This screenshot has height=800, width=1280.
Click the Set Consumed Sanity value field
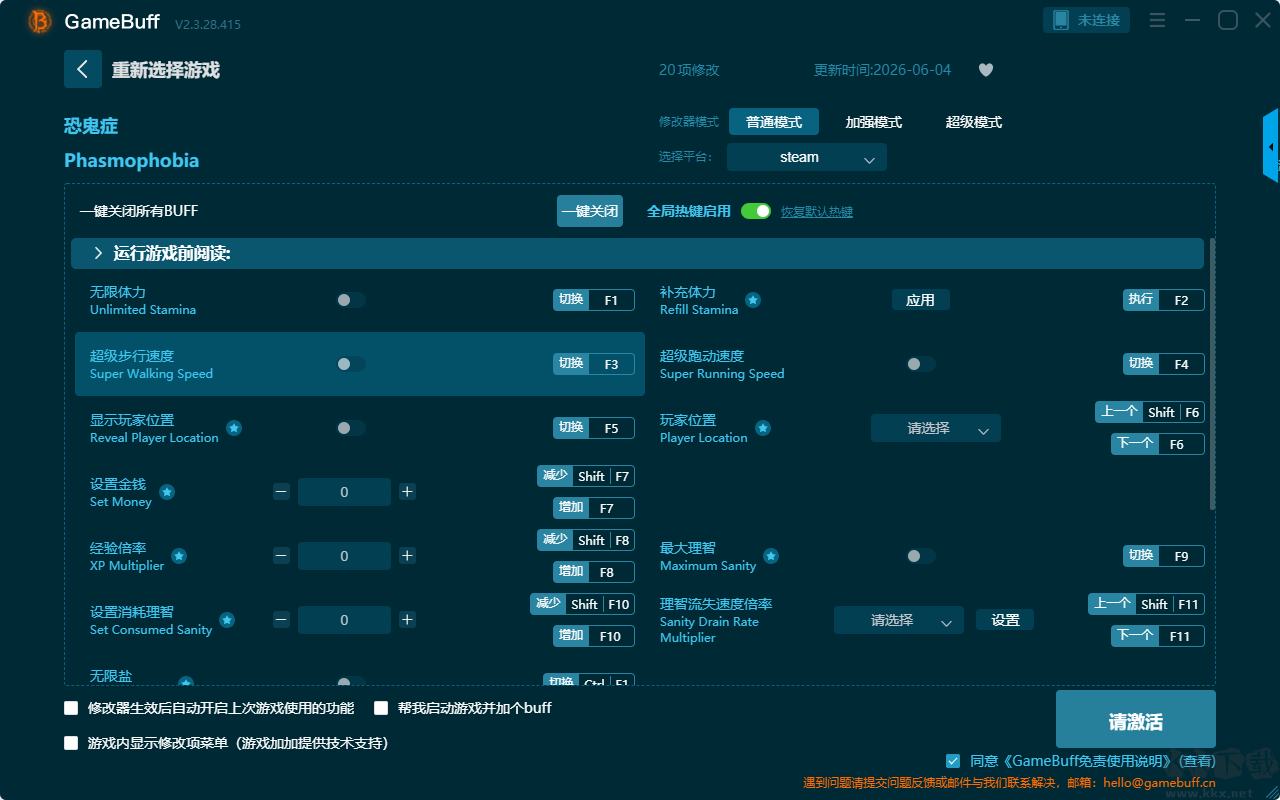(x=344, y=620)
